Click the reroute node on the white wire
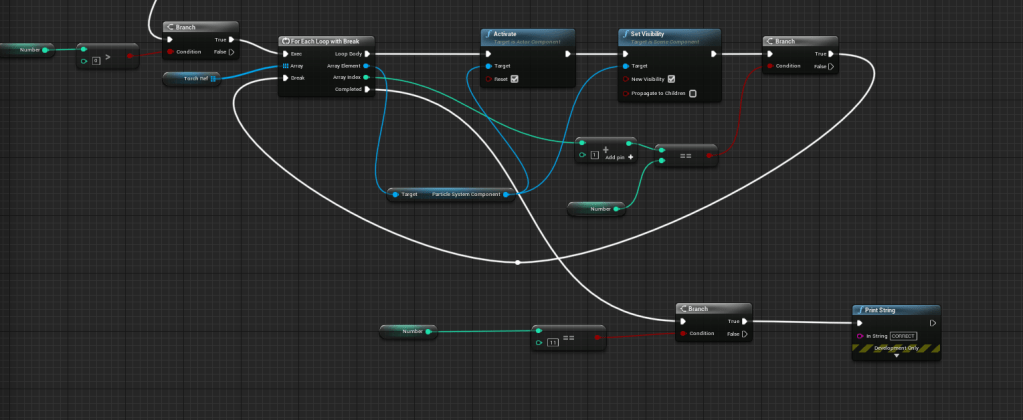1023x420 pixels. (x=517, y=262)
